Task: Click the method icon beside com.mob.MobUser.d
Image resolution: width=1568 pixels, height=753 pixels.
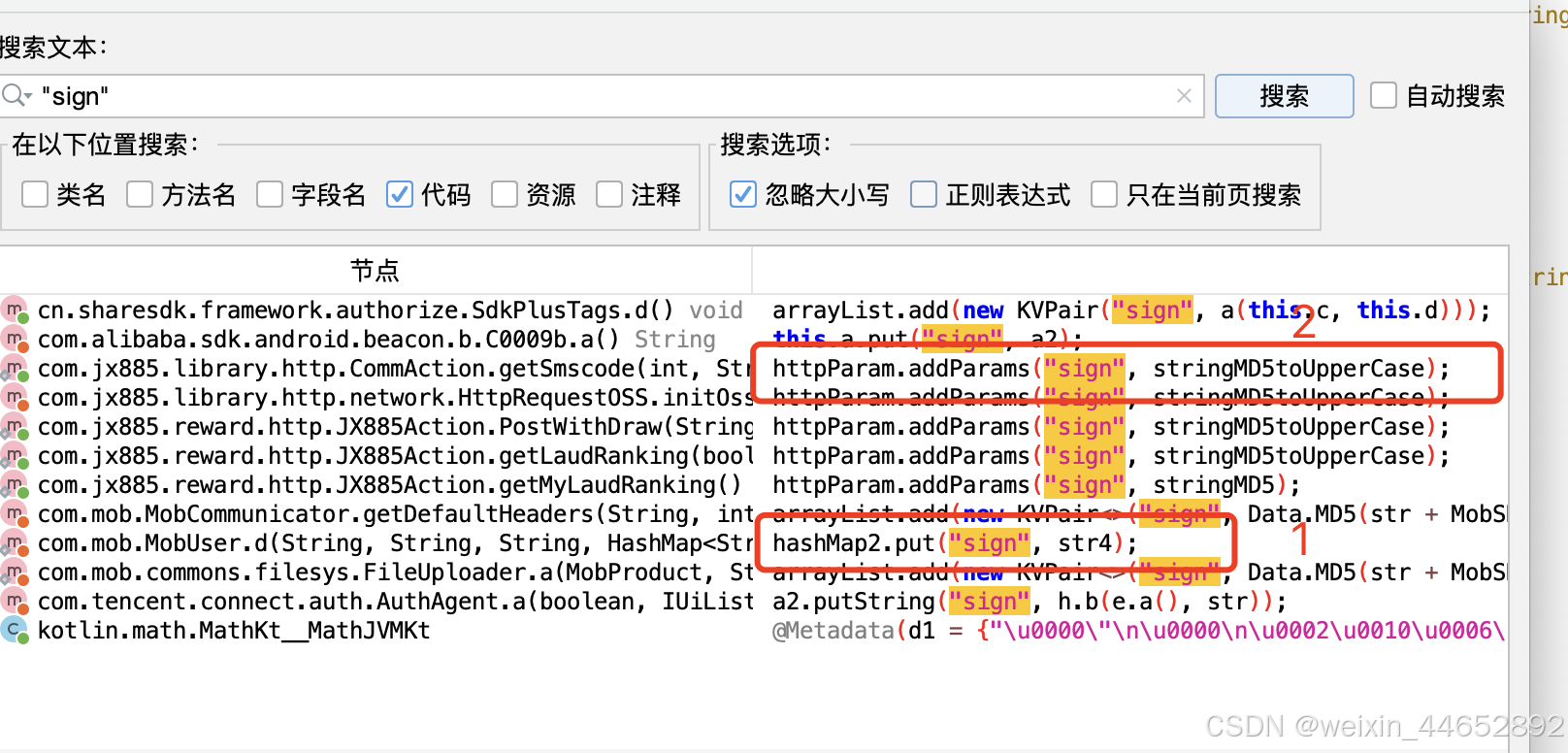Action: (x=15, y=543)
